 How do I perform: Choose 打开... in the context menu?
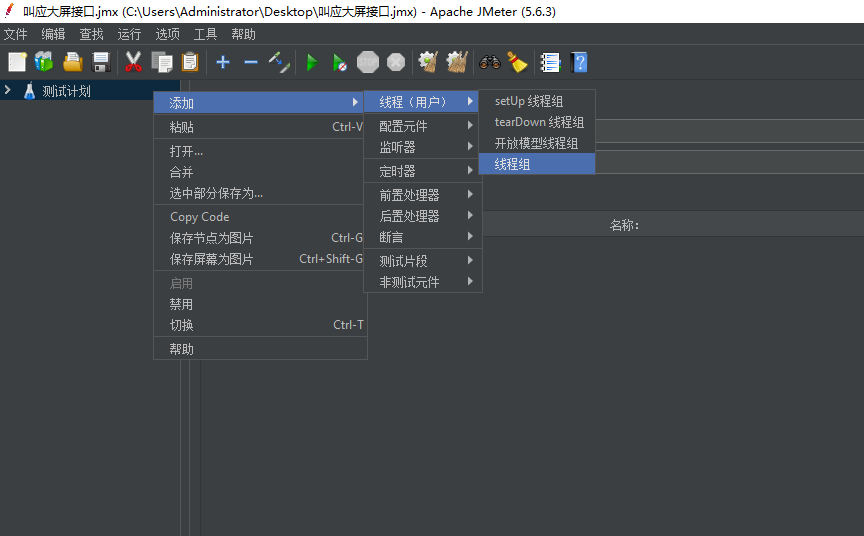click(259, 151)
